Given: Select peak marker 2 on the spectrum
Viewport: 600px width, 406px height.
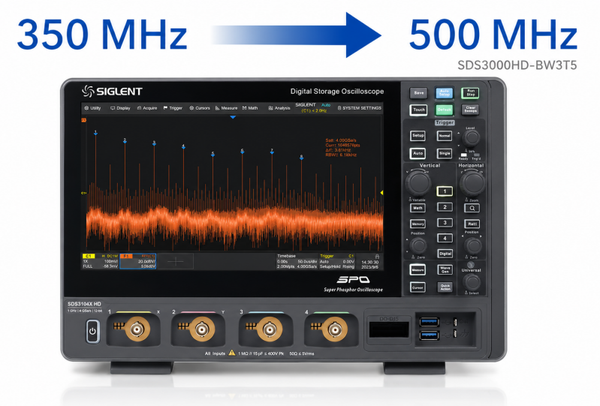Looking at the screenshot, I should point(125,141).
